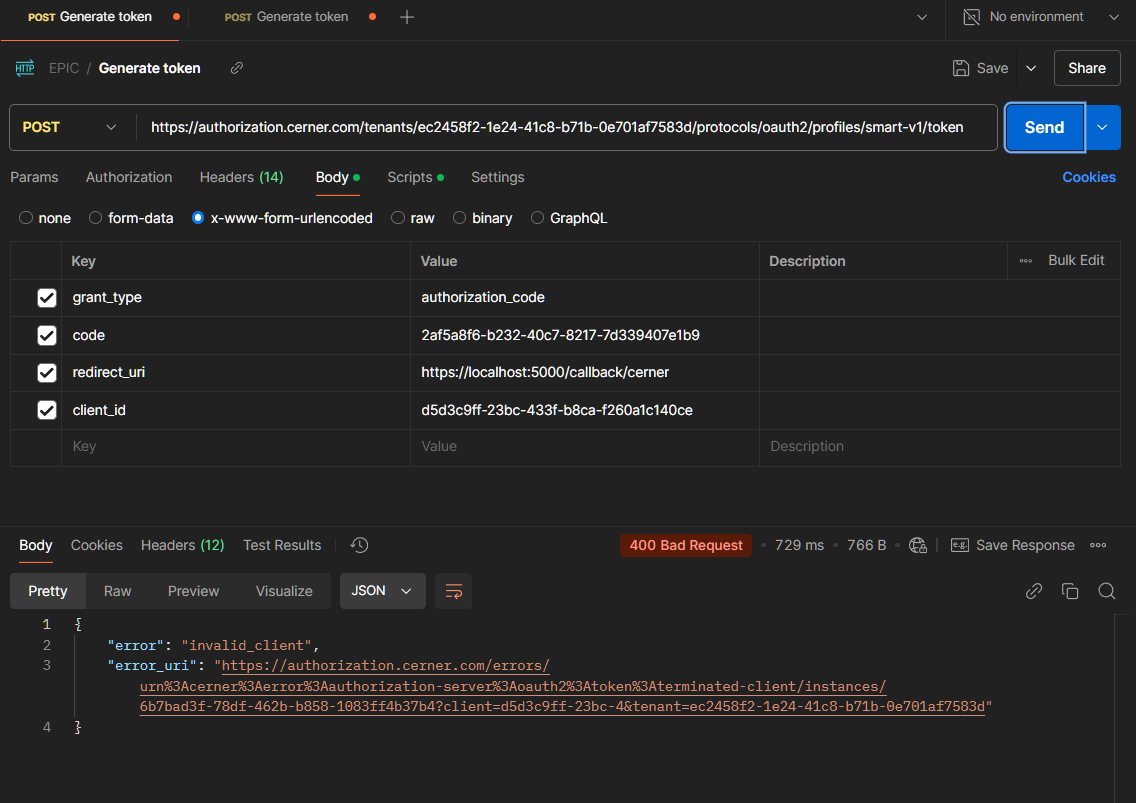Screen dimensions: 1136x803
Task: Click the network globe icon in response bar
Action: pyautogui.click(x=918, y=545)
